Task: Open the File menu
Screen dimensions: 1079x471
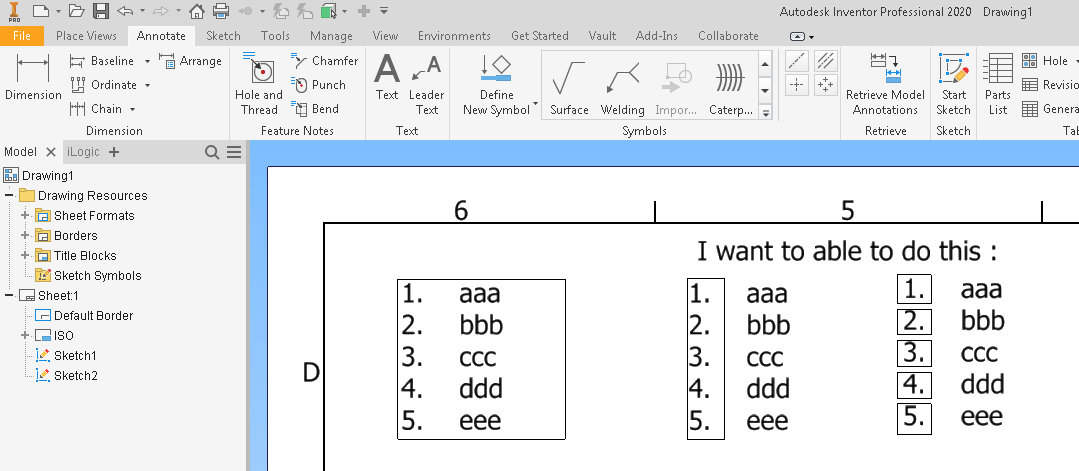Action: pos(22,36)
